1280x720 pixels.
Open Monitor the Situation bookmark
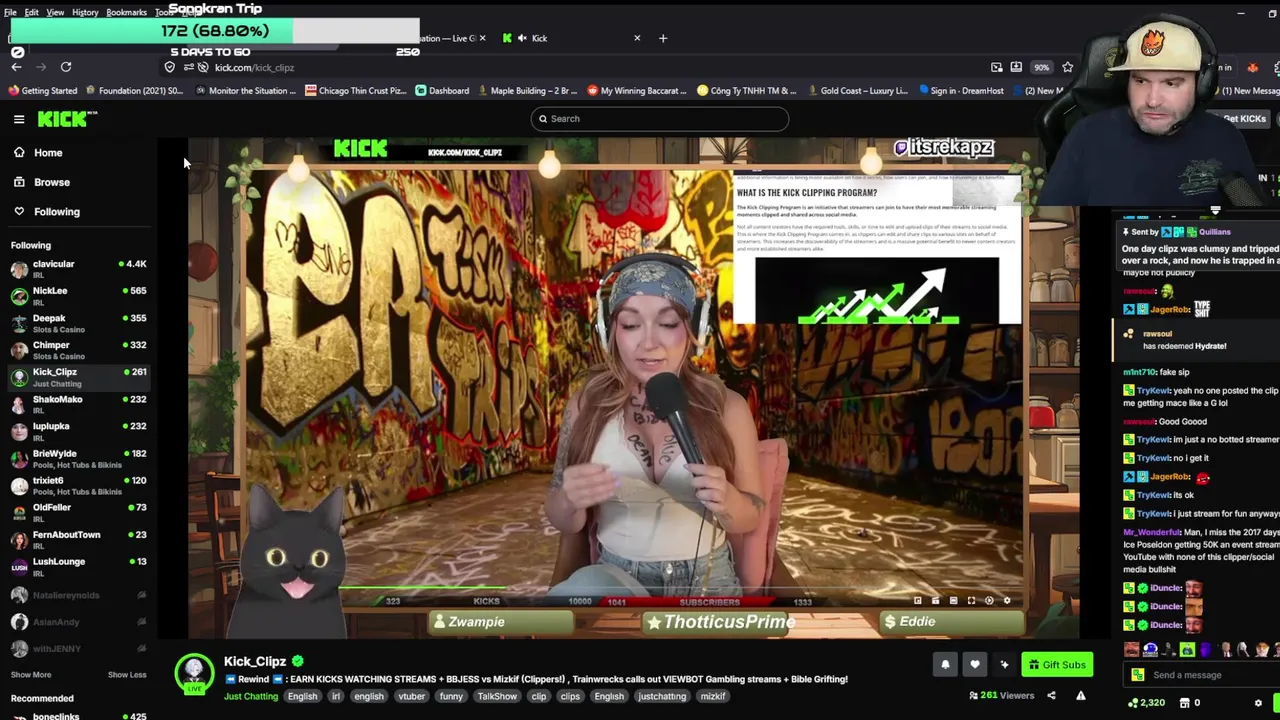pyautogui.click(x=245, y=91)
